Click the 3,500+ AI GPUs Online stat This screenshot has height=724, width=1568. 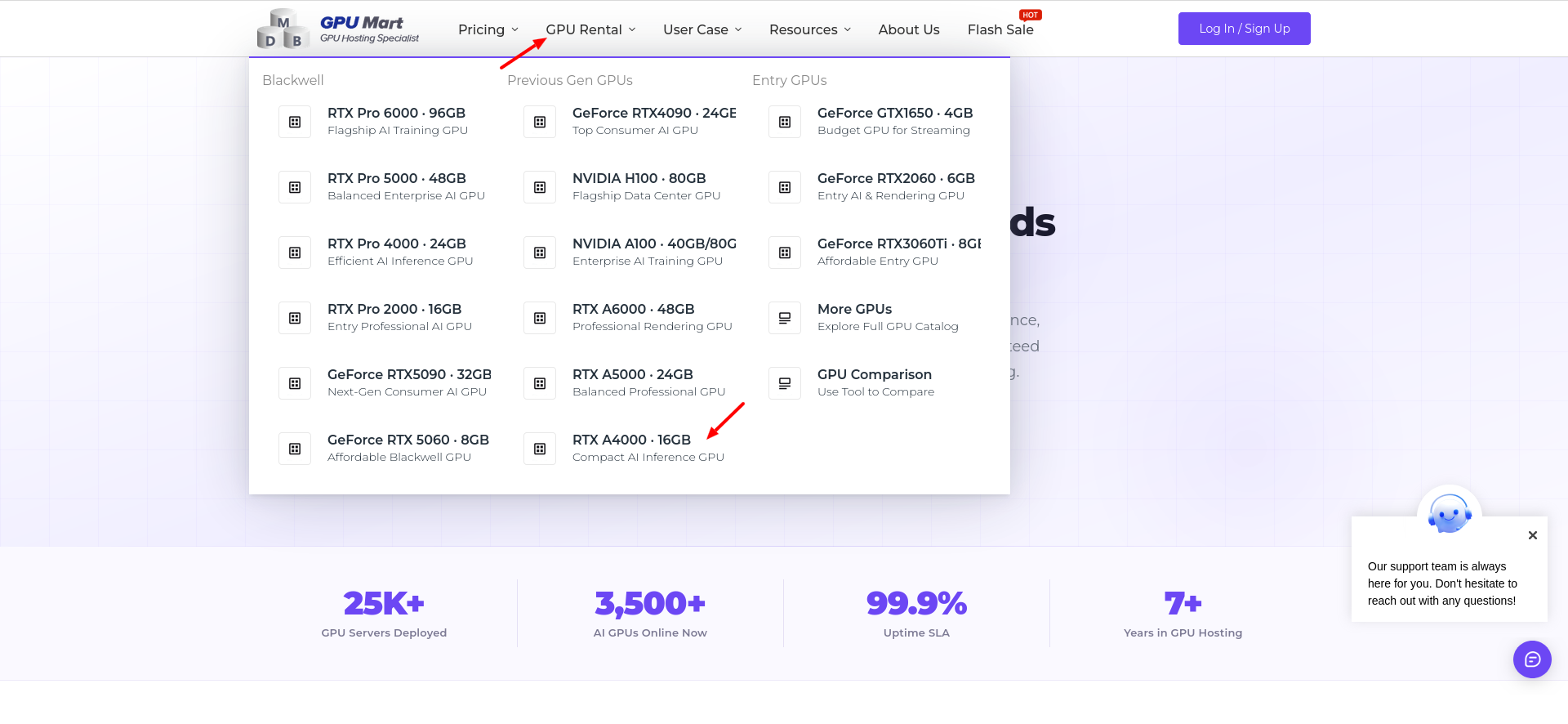[x=650, y=614]
